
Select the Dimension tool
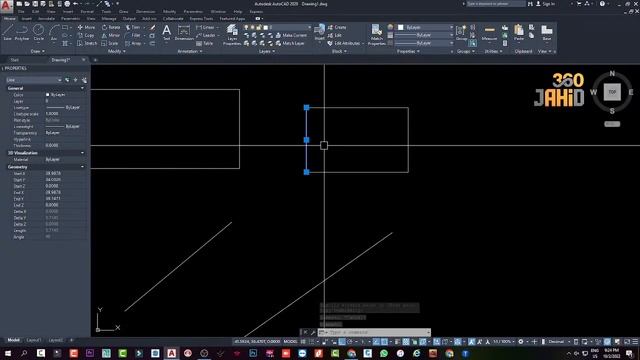[184, 33]
